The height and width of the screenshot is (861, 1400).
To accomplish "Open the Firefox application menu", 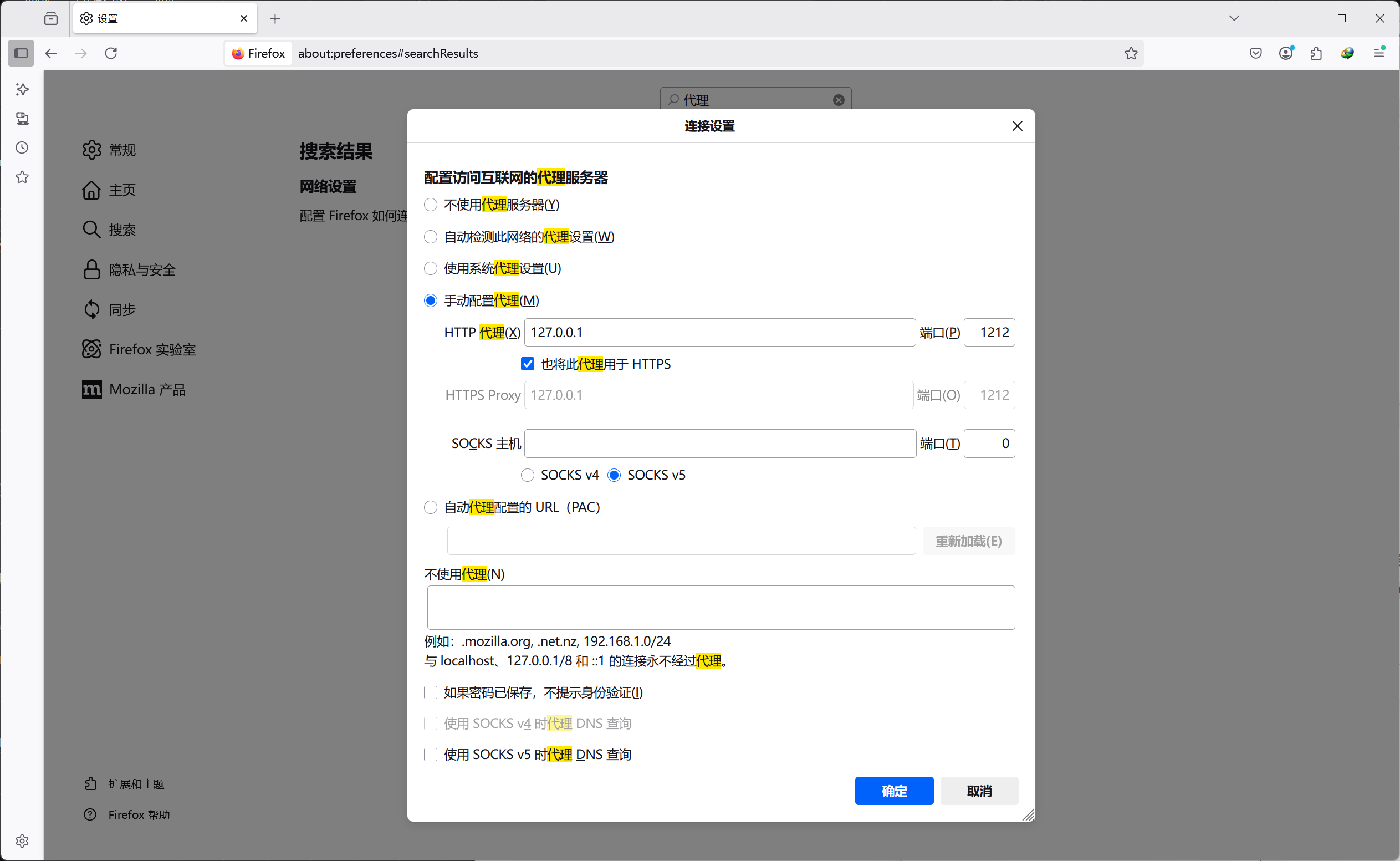I will 1378,54.
